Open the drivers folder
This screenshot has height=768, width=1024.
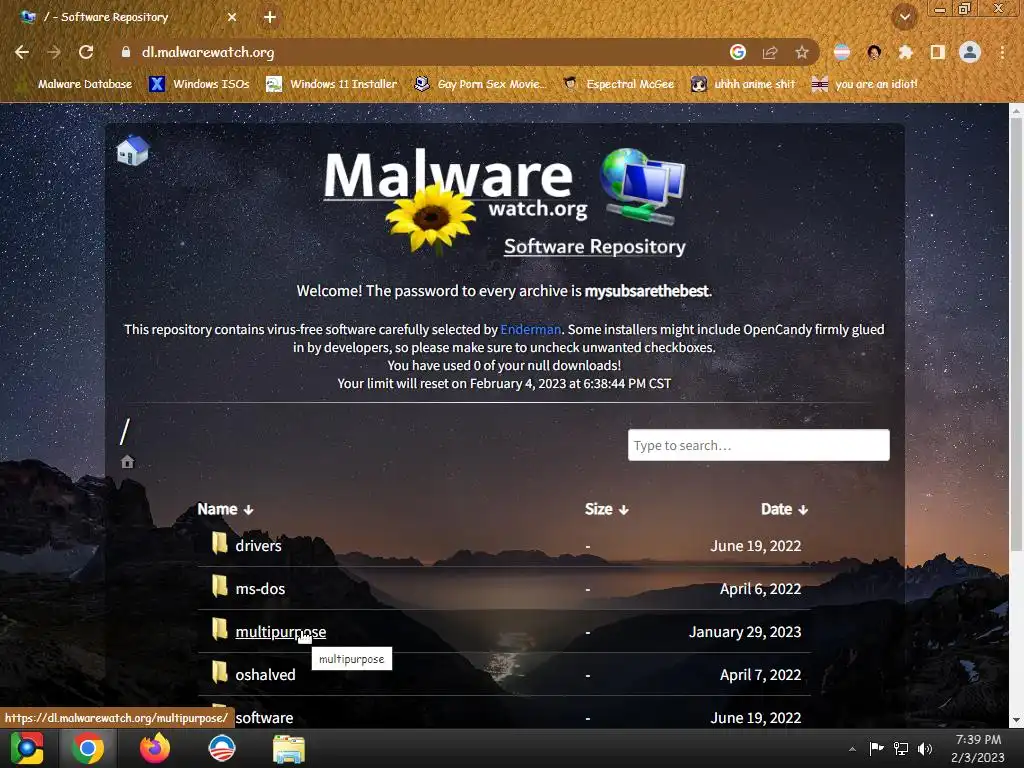coord(258,545)
